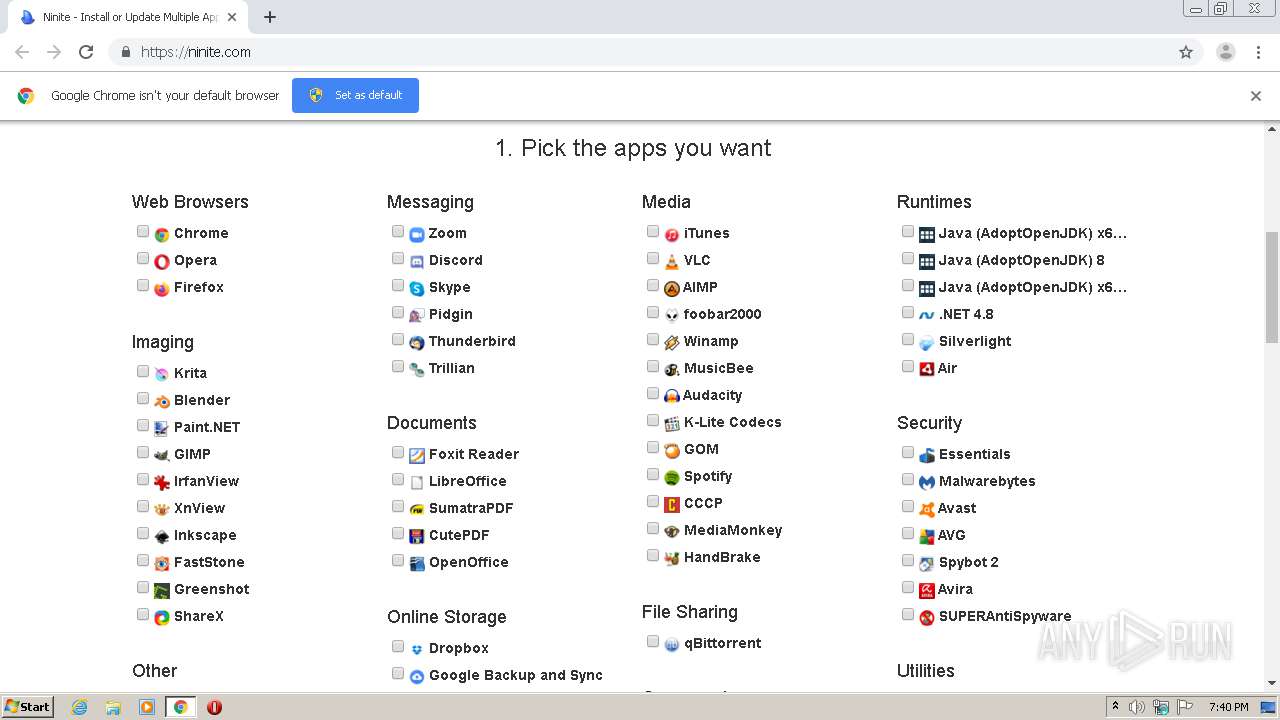The image size is (1280, 720).
Task: Select the LibreOffice checkbox
Action: tap(398, 479)
